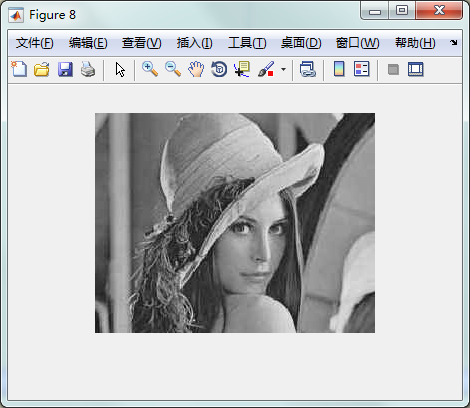470x408 pixels.
Task: Click the MATLAB logo in the title bar
Action: pyautogui.click(x=16, y=15)
